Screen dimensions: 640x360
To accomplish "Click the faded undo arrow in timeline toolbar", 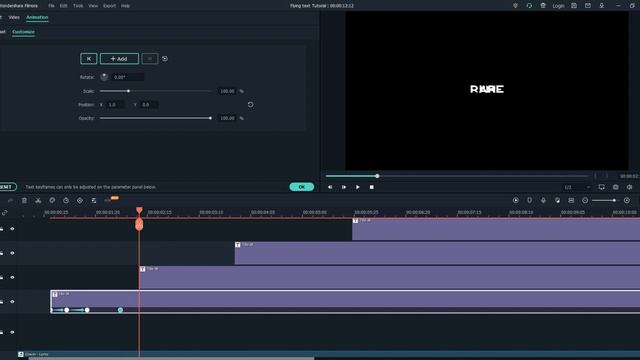I will coord(11,200).
